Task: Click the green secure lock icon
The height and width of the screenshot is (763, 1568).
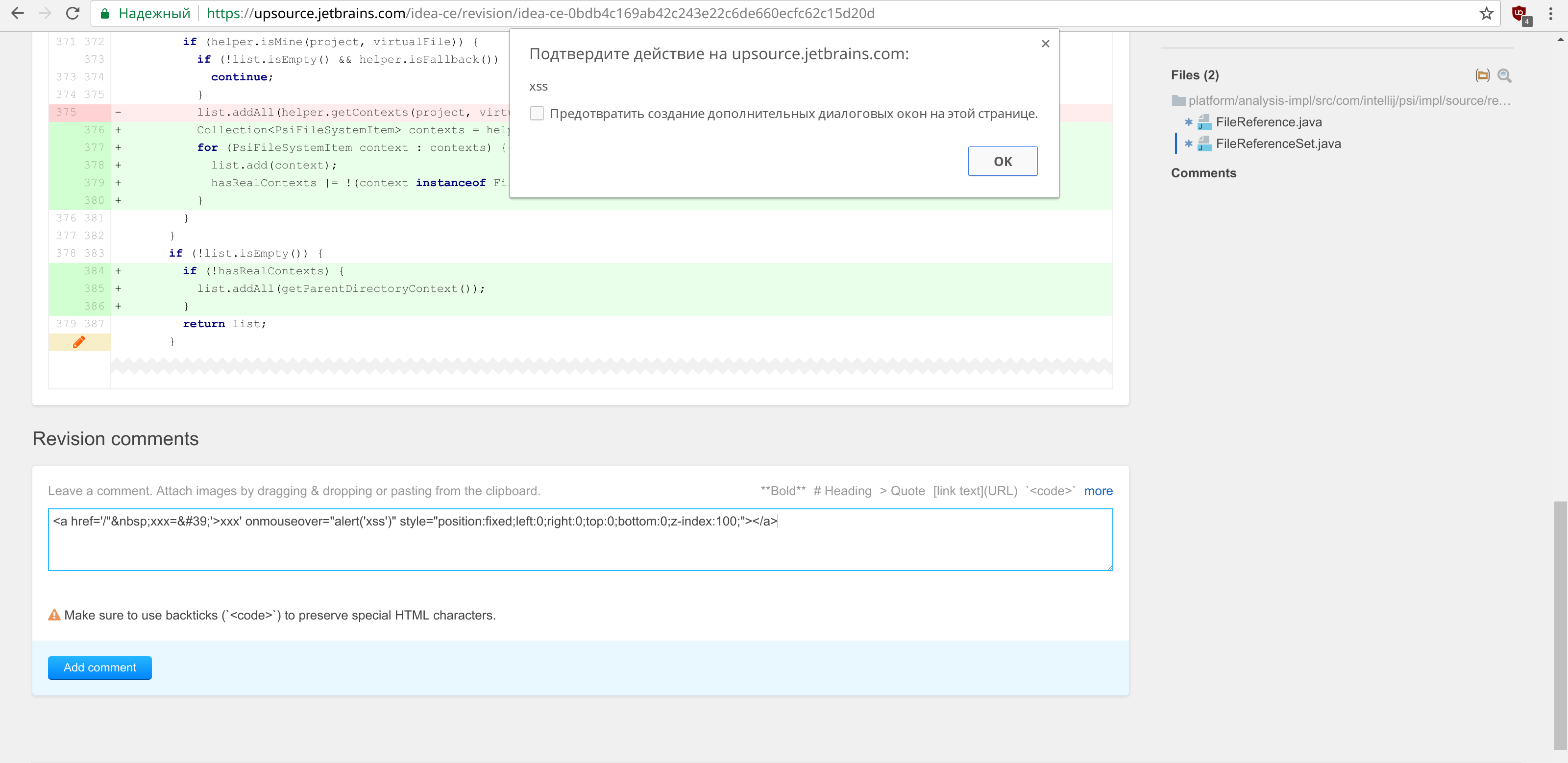Action: 105,13
